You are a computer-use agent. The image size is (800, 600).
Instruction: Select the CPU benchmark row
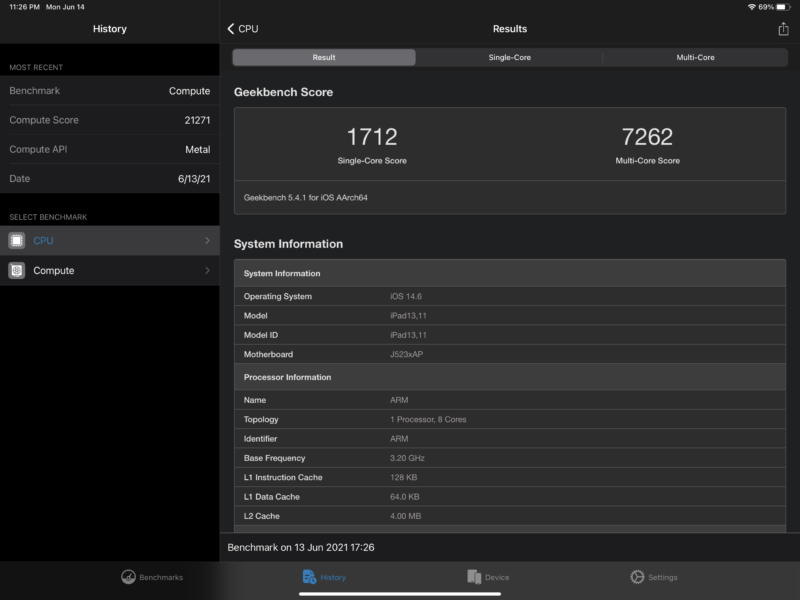click(110, 240)
